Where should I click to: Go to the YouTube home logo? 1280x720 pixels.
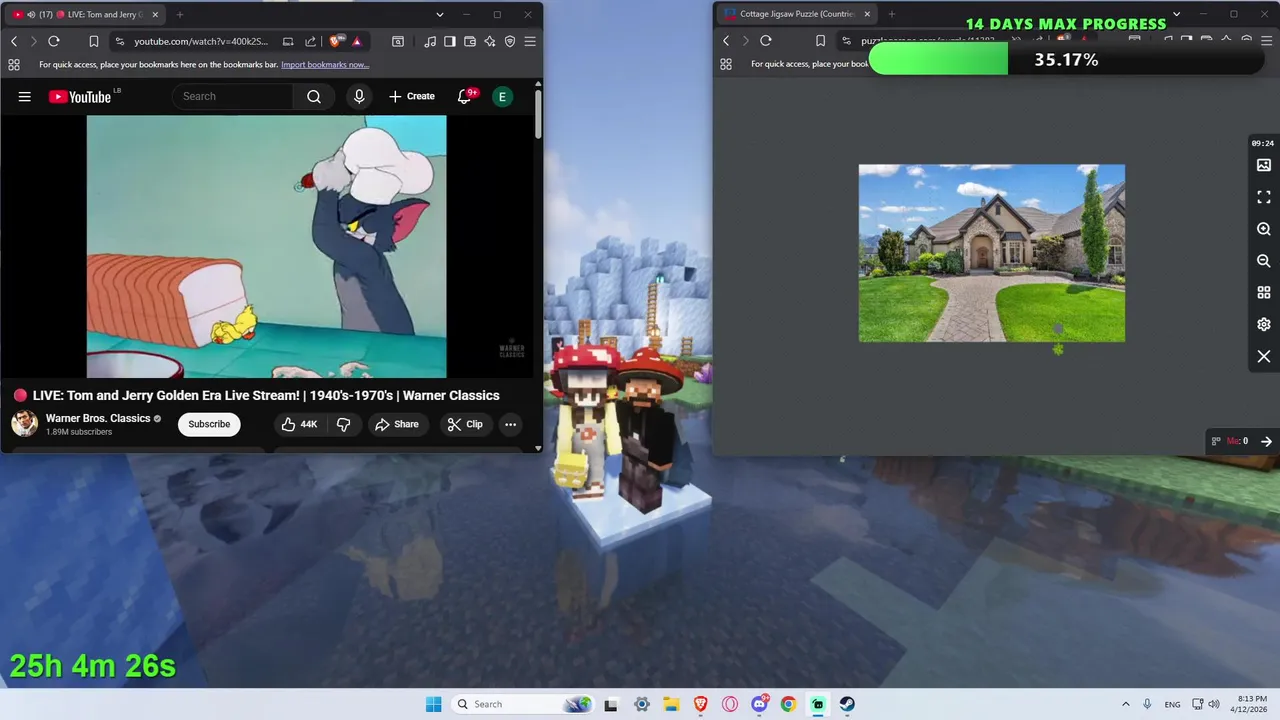[80, 97]
